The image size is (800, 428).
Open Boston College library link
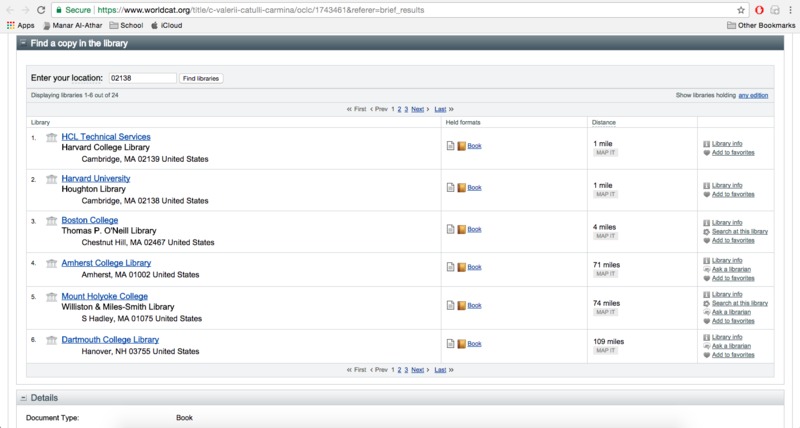click(x=90, y=220)
